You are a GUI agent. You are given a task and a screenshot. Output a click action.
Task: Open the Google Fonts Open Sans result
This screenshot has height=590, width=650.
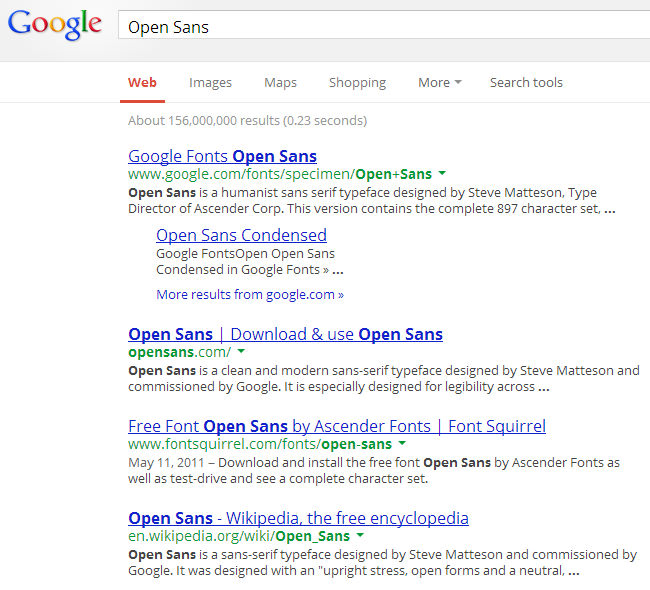pyautogui.click(x=222, y=157)
